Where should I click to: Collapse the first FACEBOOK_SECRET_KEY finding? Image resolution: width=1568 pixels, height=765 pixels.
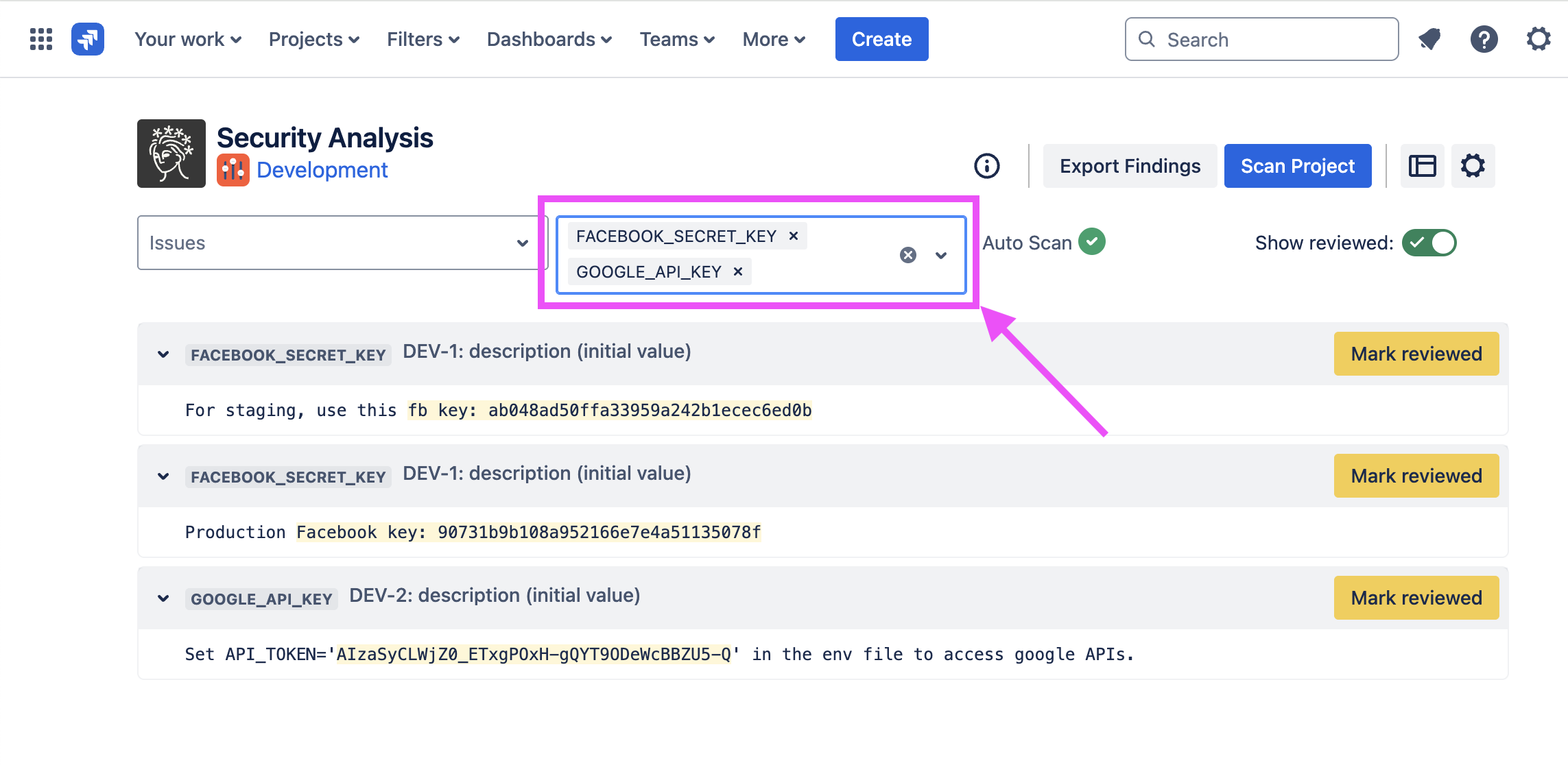click(163, 354)
